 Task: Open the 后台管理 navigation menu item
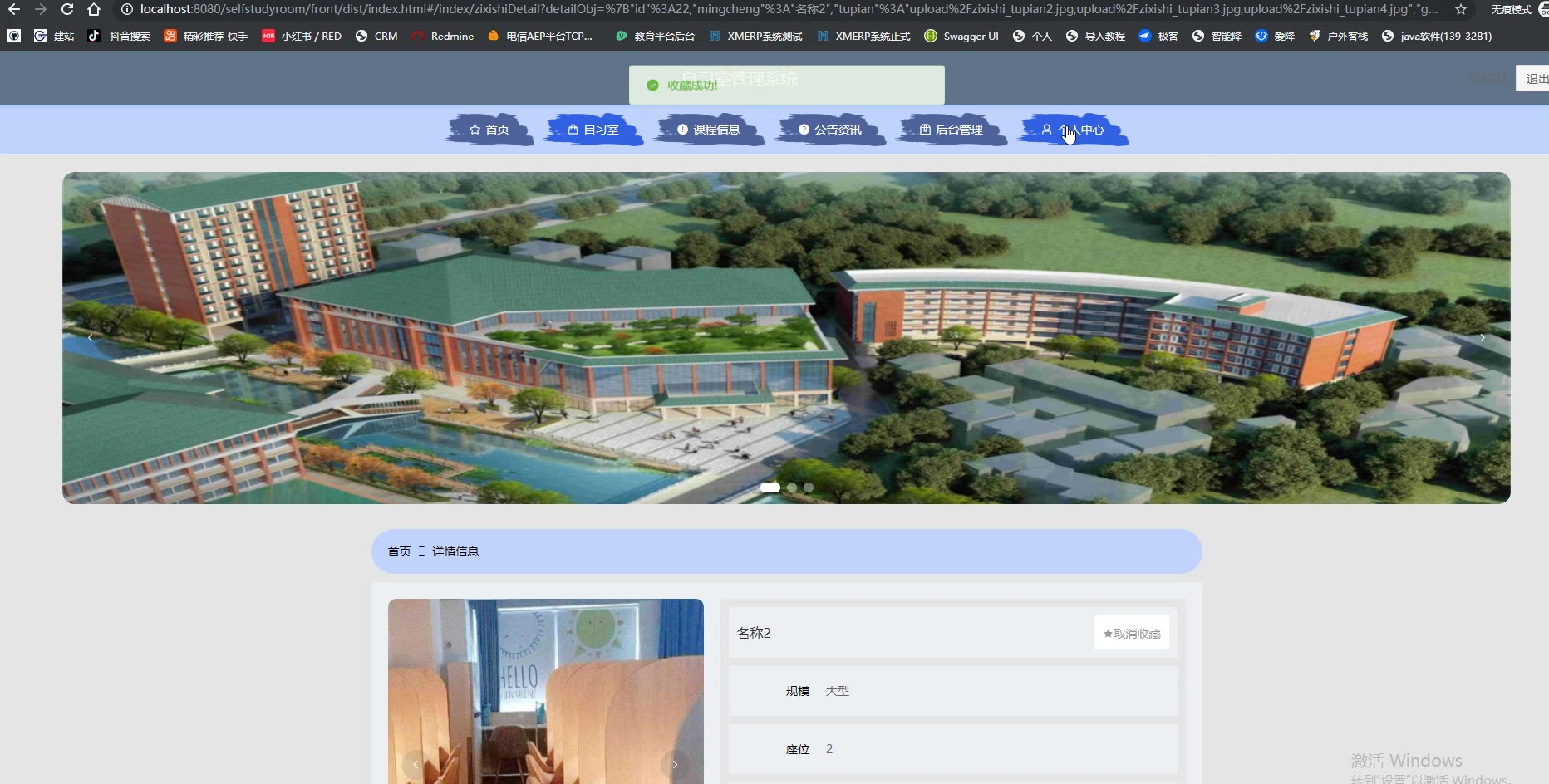click(952, 130)
